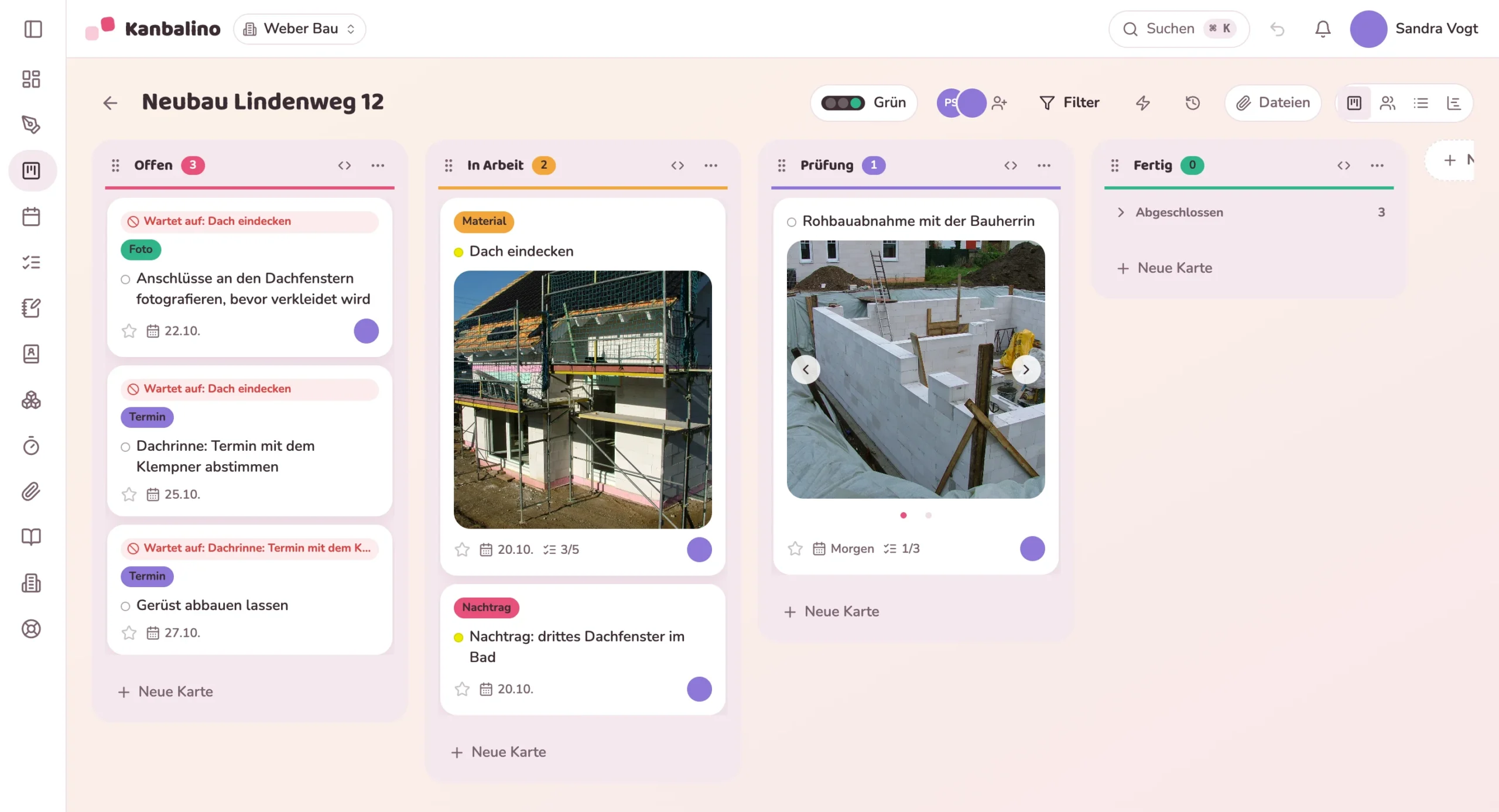Open the lightning automation icon
Viewport: 1499px width, 812px height.
point(1143,103)
